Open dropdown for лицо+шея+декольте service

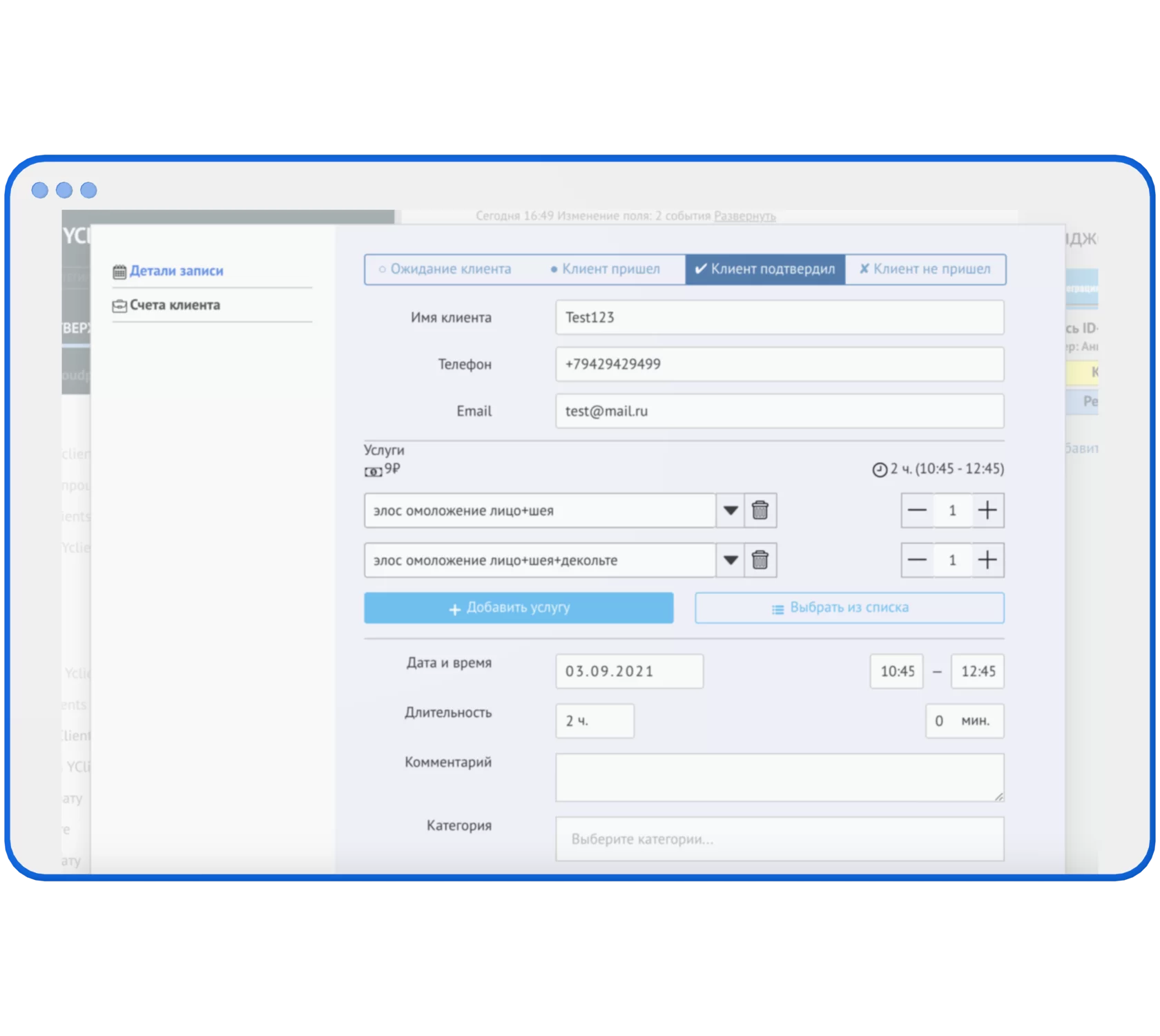click(731, 560)
